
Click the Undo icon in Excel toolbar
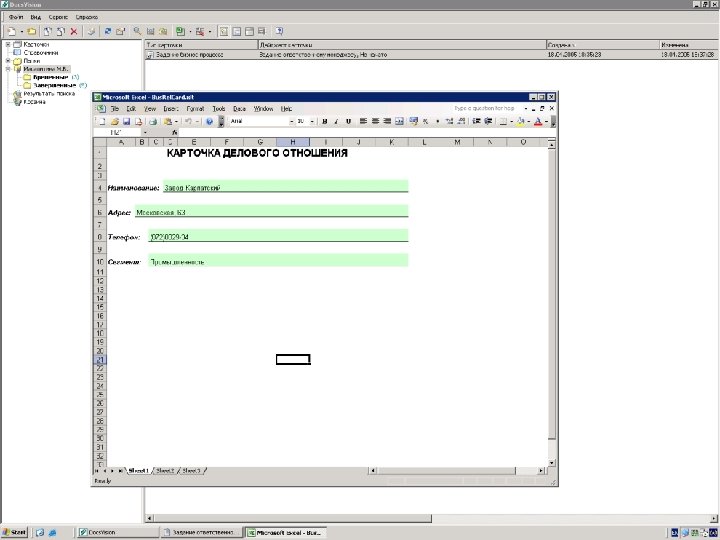pyautogui.click(x=188, y=121)
